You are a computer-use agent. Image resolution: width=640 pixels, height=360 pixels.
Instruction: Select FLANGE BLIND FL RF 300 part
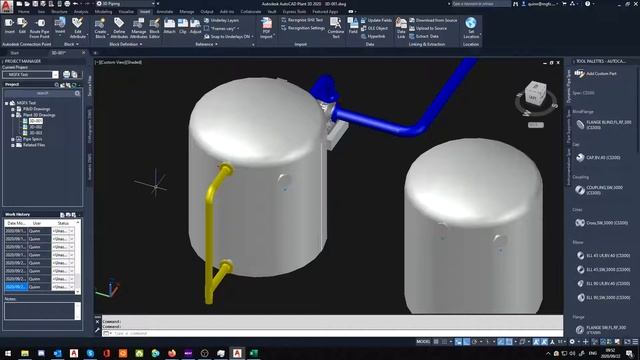click(x=604, y=124)
